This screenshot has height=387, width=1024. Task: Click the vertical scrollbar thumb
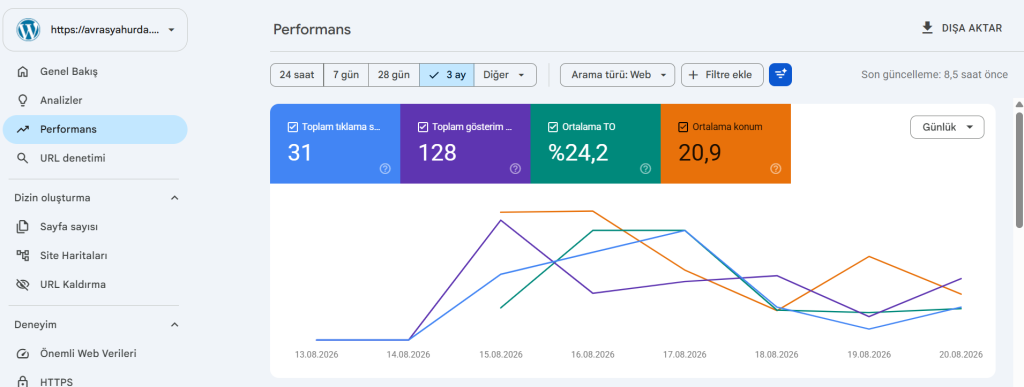(1019, 170)
